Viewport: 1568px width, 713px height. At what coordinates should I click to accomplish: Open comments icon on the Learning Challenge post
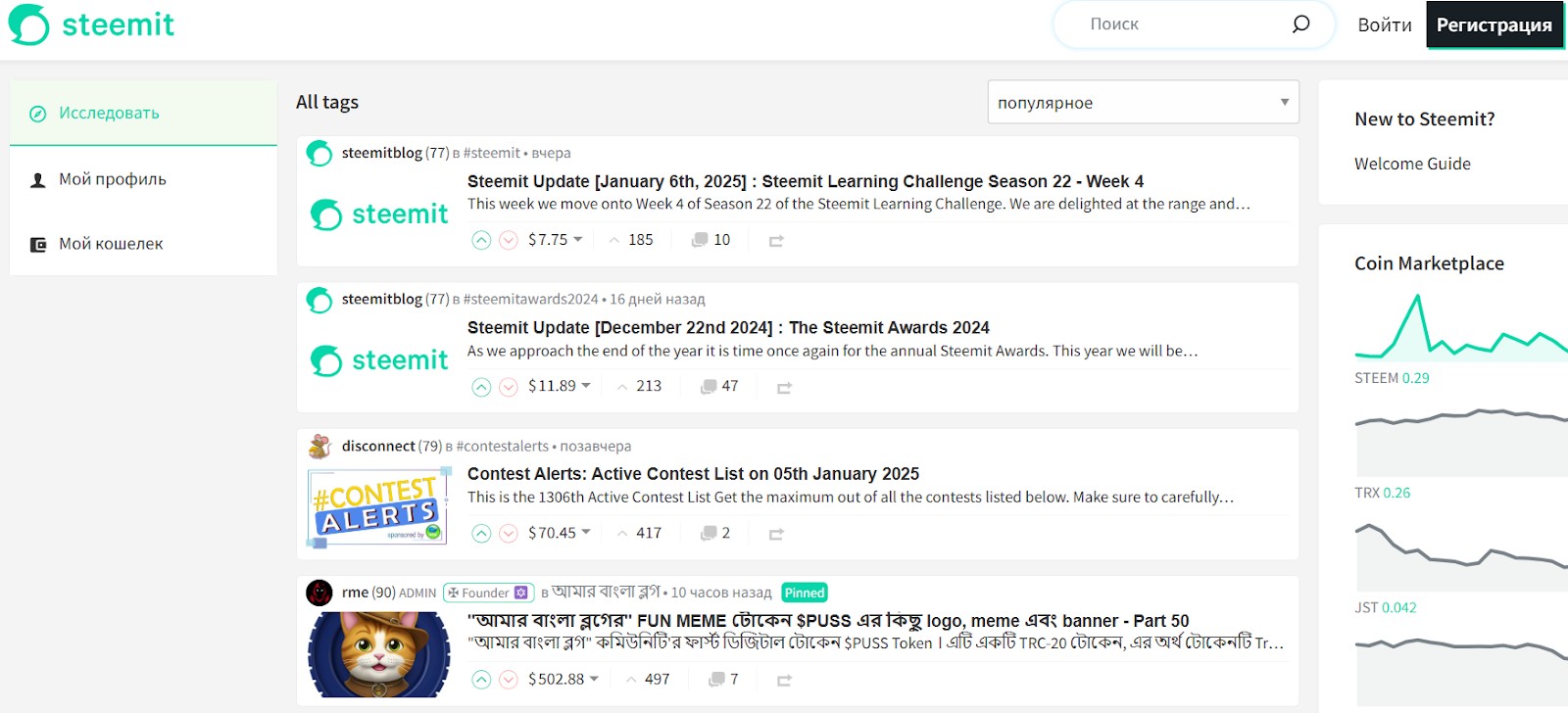(700, 240)
